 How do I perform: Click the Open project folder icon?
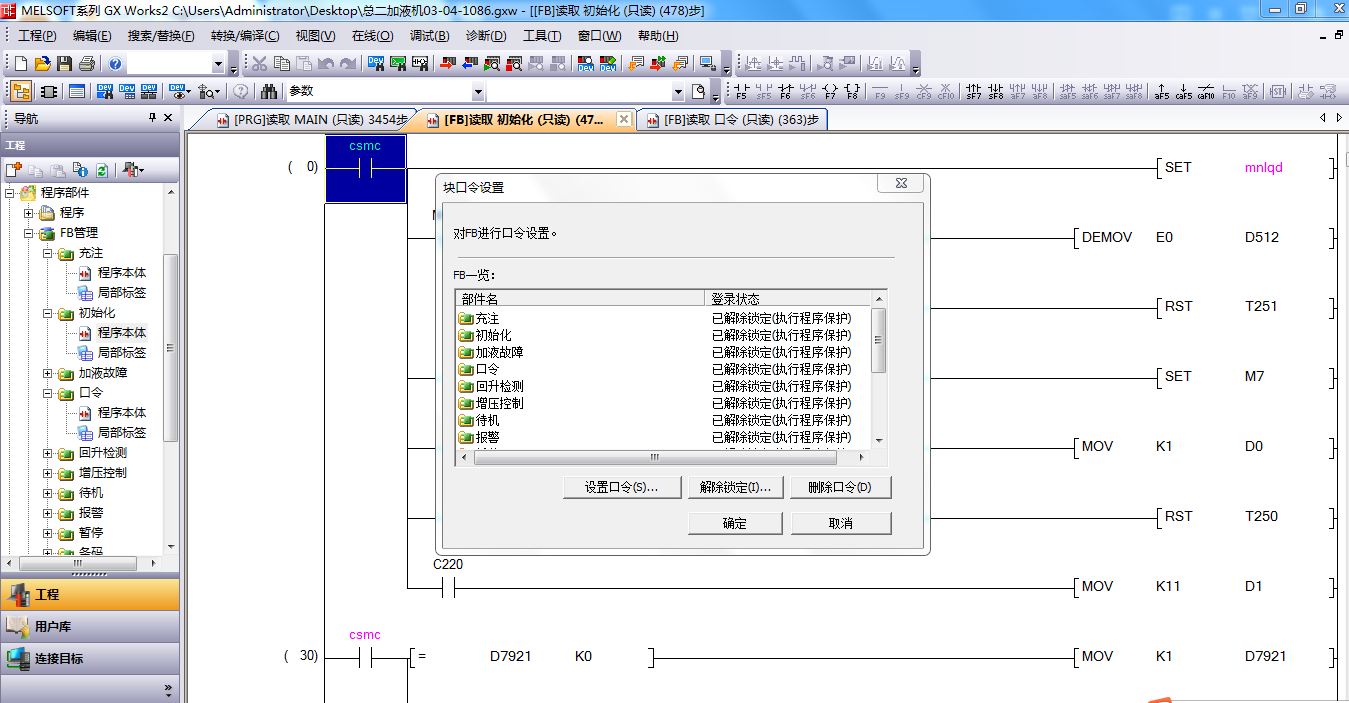pyautogui.click(x=42, y=64)
